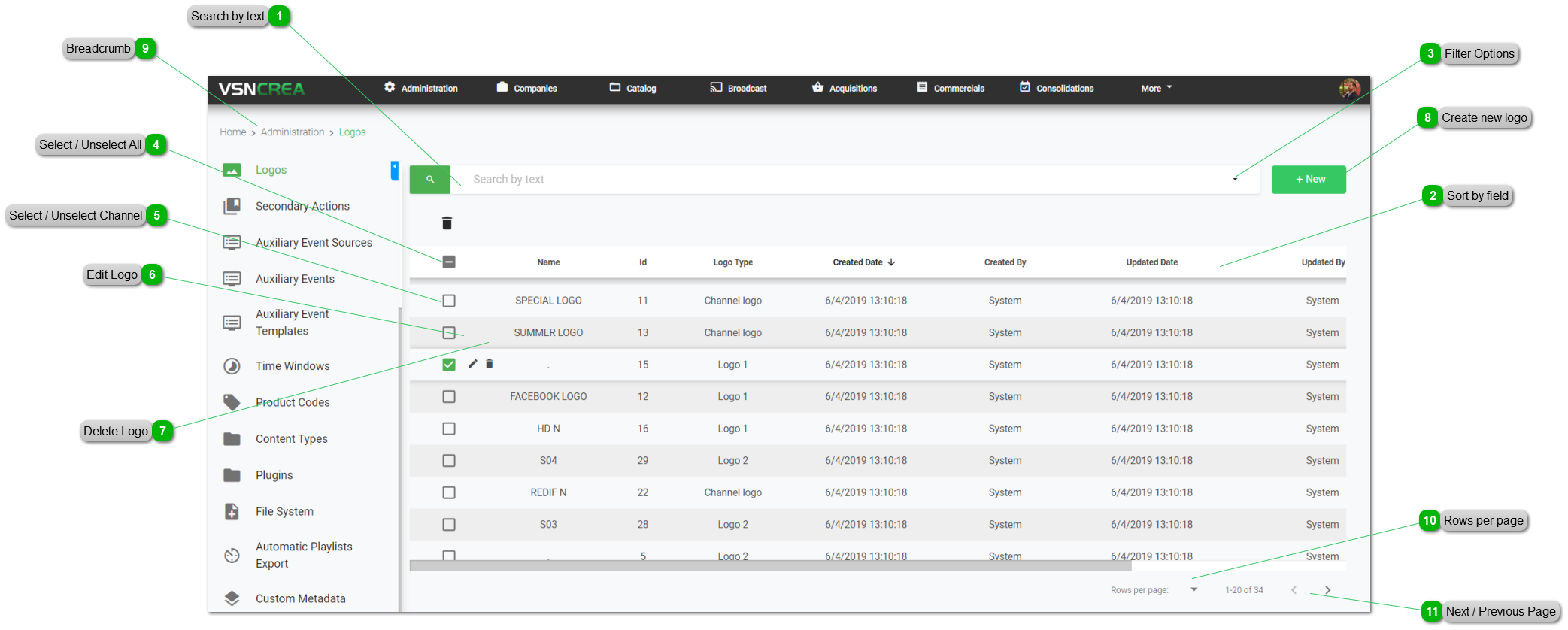Click the pencil edit icon in row 15
Image resolution: width=1568 pixels, height=630 pixels.
pyautogui.click(x=472, y=364)
